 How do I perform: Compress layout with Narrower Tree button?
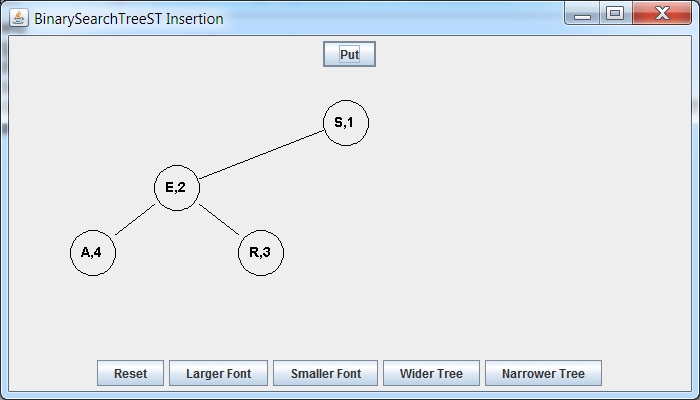tap(543, 373)
